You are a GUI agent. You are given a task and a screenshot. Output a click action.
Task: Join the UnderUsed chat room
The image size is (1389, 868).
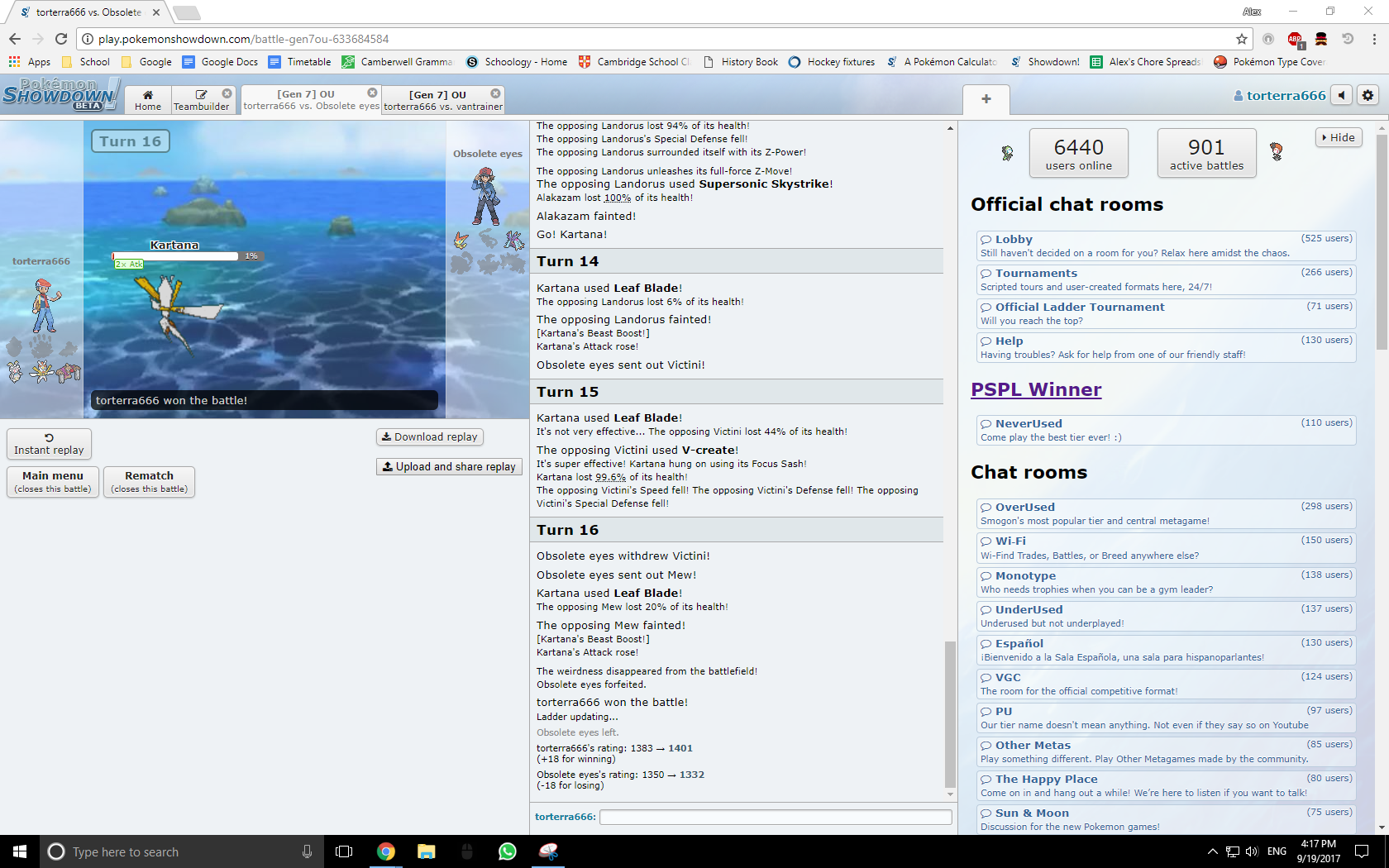click(1166, 616)
